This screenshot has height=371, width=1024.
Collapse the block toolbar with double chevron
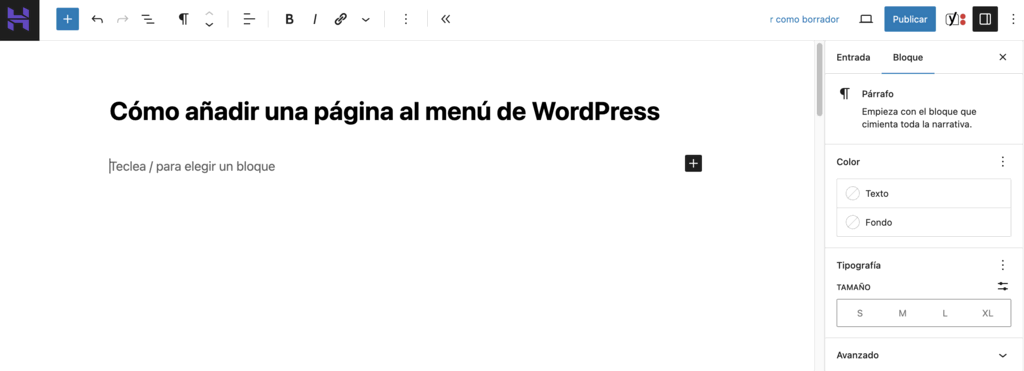tap(446, 20)
